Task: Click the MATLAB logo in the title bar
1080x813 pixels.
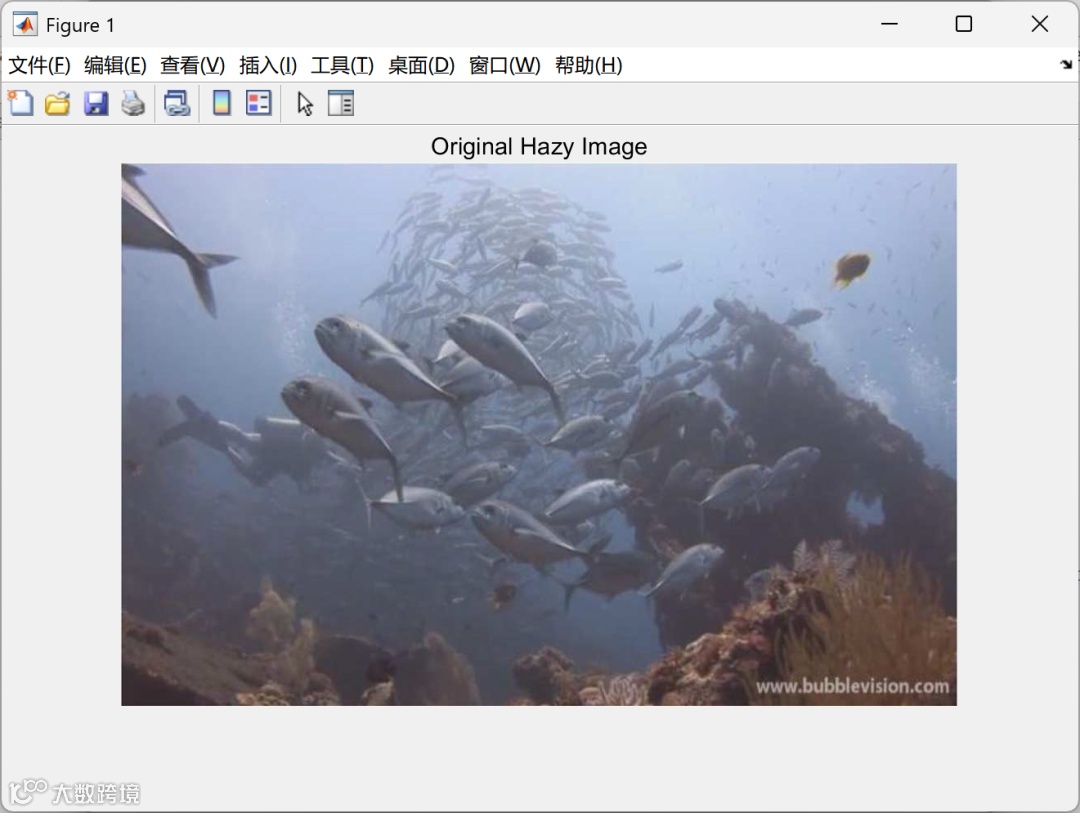Action: coord(25,24)
